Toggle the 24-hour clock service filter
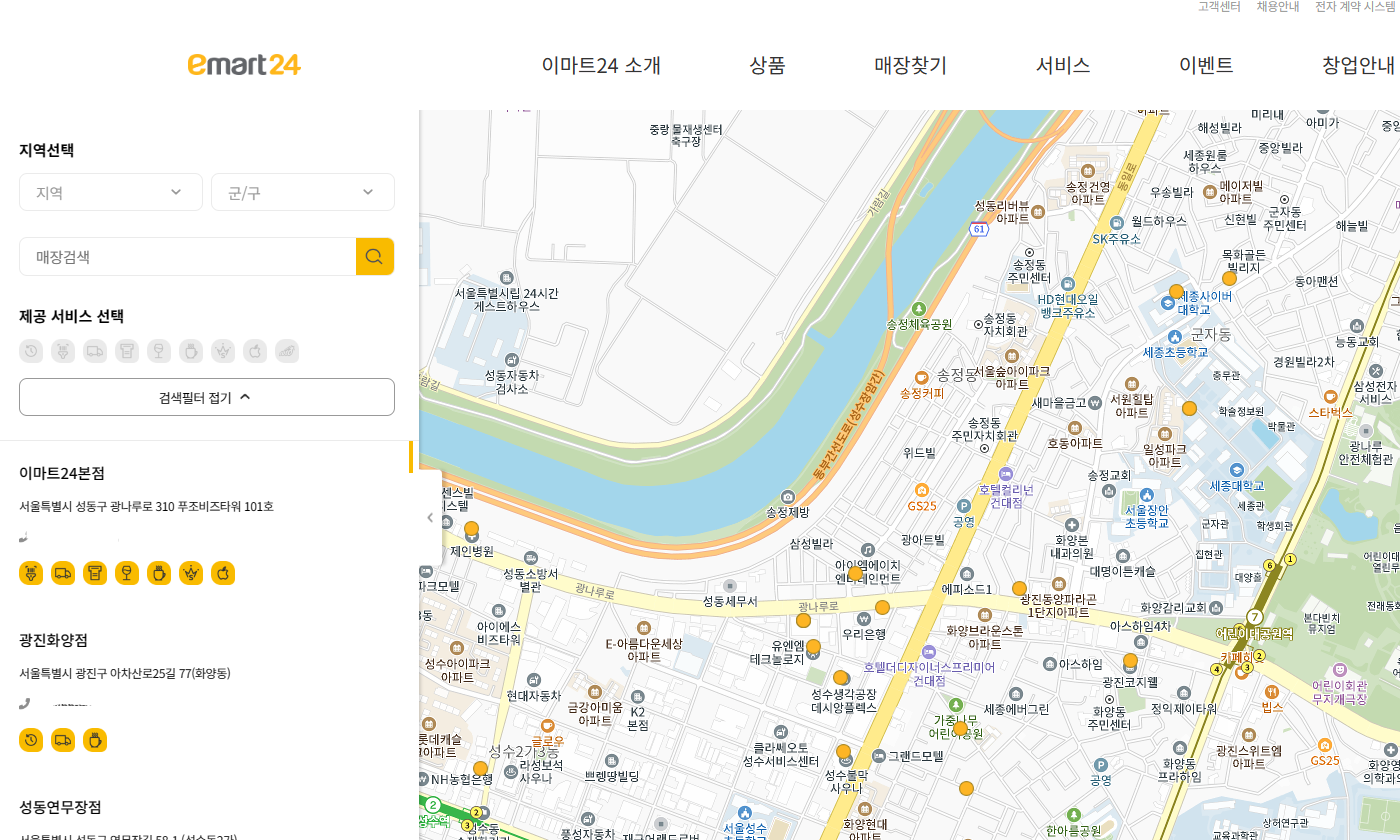This screenshot has height=840, width=1400. [31, 351]
